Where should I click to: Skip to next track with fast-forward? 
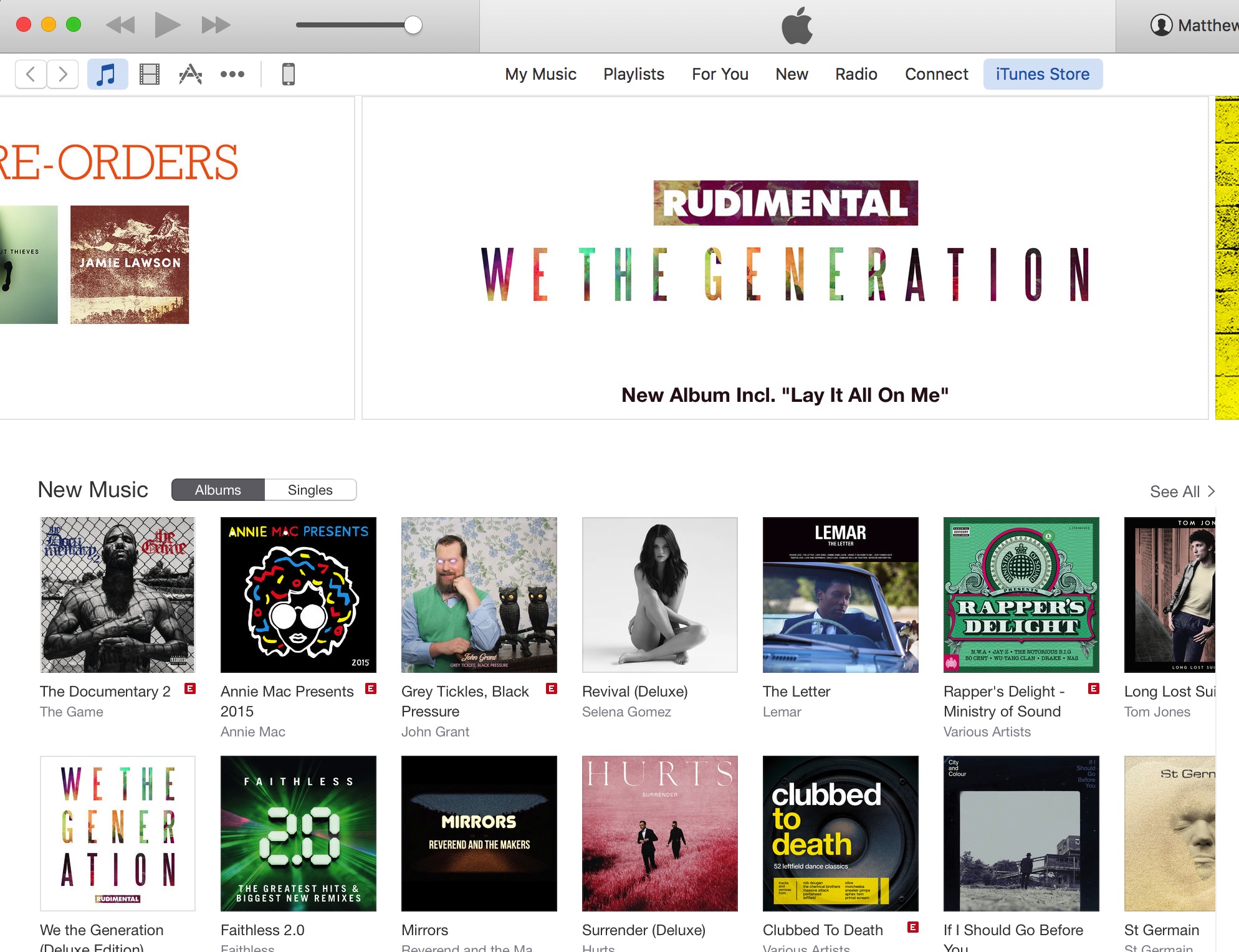tap(216, 25)
